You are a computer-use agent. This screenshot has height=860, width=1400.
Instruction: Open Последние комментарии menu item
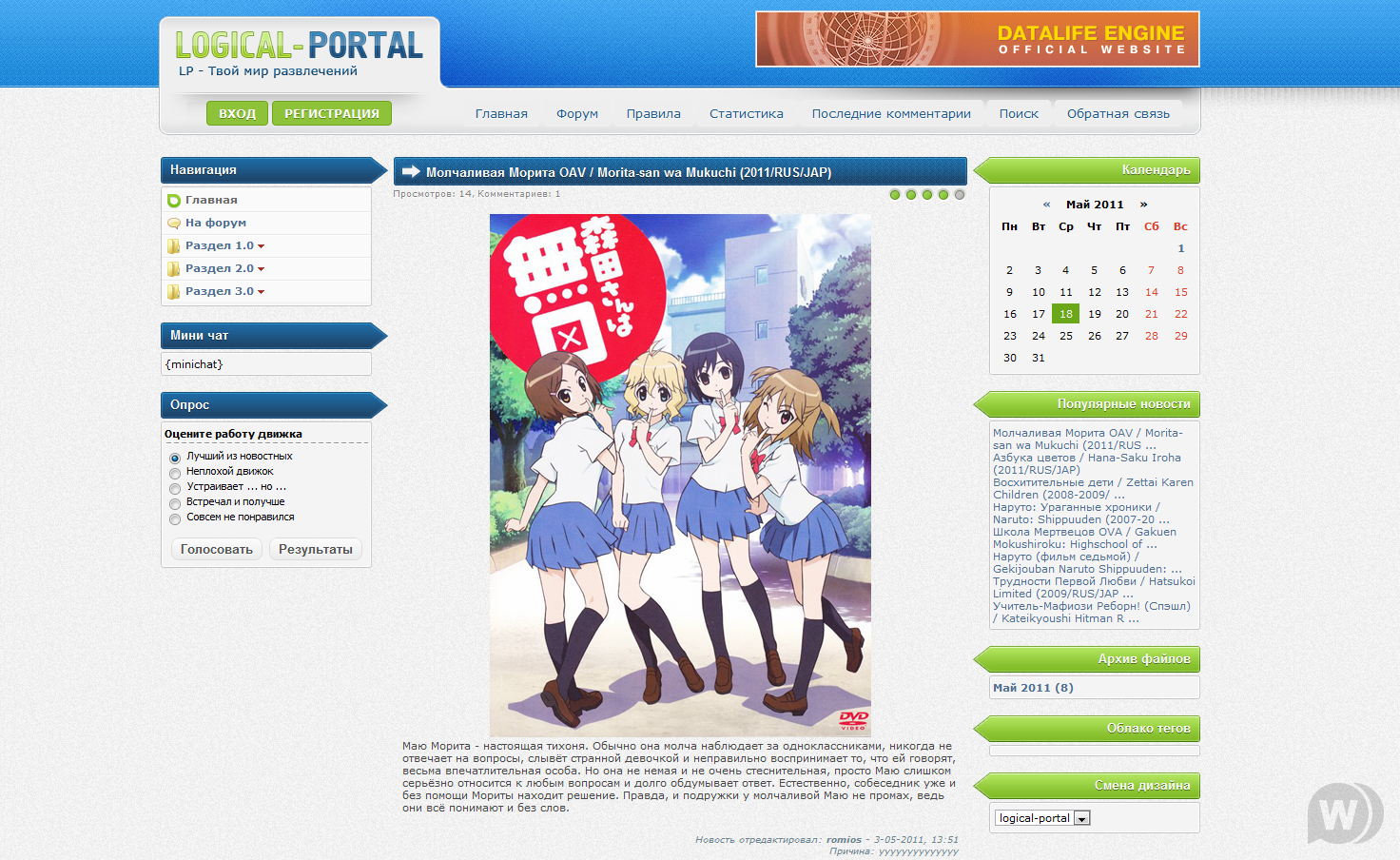[x=891, y=114]
